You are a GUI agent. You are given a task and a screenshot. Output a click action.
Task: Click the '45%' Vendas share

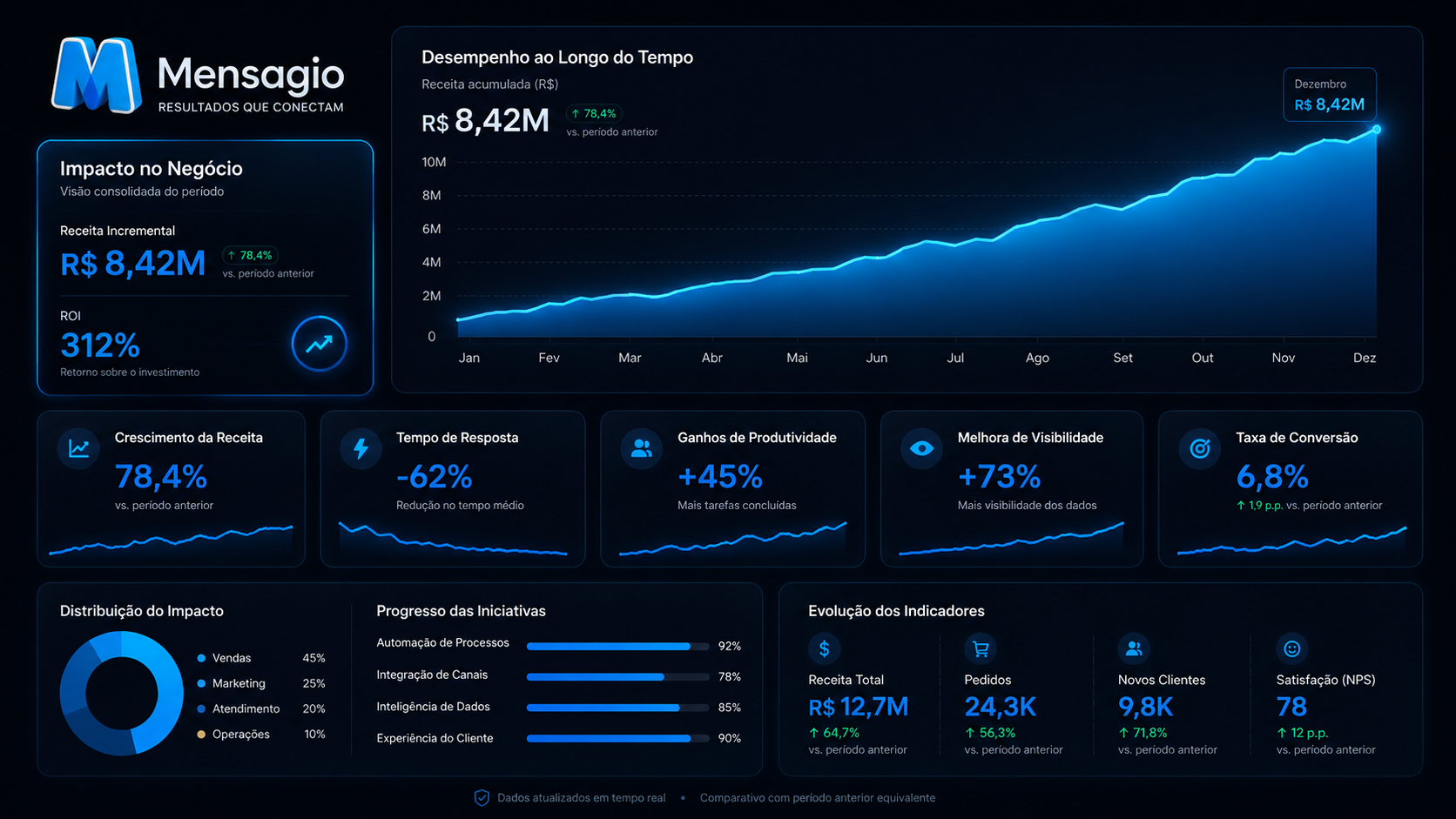click(313, 658)
